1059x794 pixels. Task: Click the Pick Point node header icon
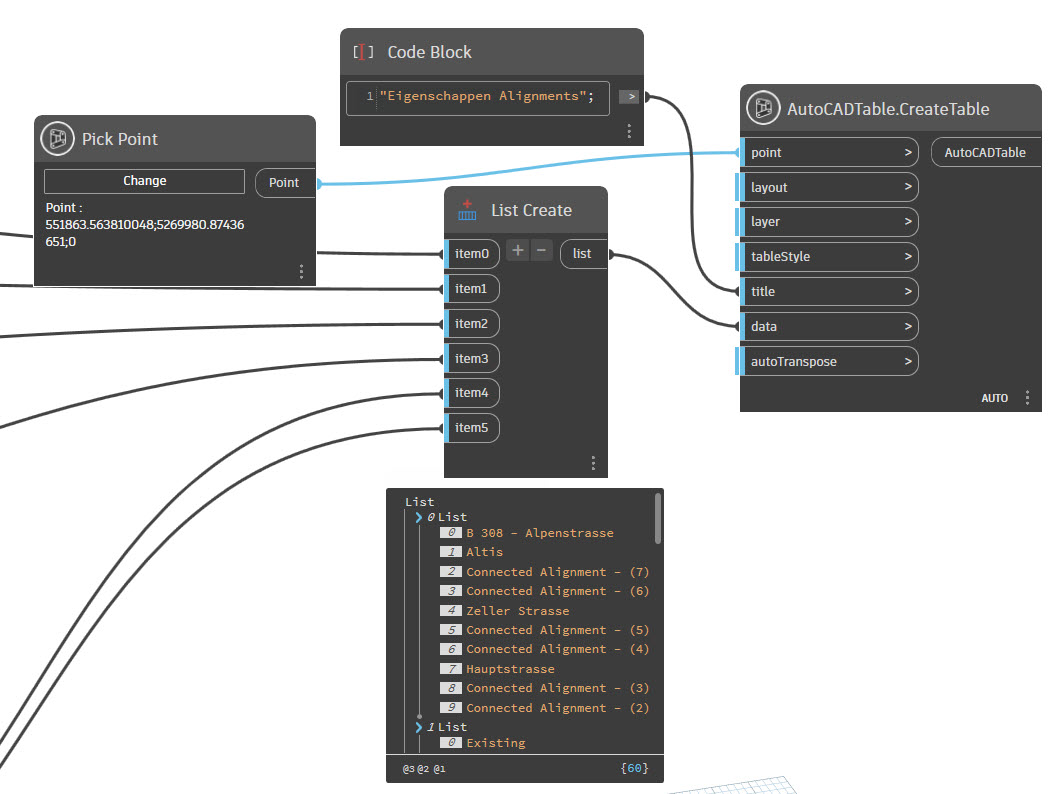click(57, 139)
